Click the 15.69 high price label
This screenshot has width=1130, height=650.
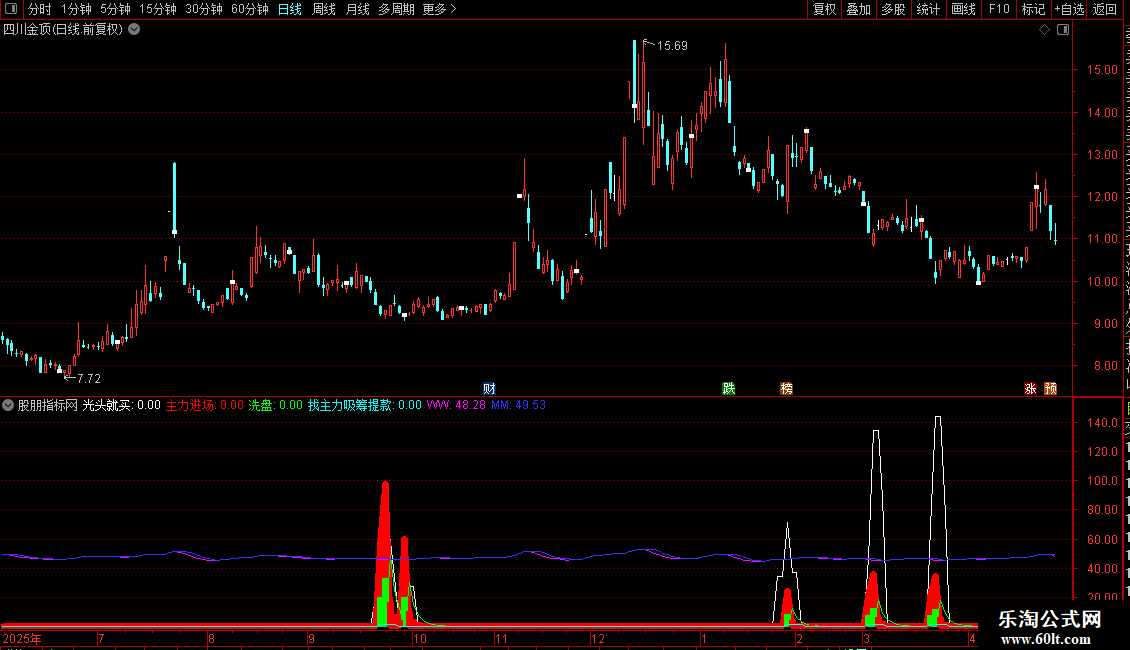pos(672,45)
